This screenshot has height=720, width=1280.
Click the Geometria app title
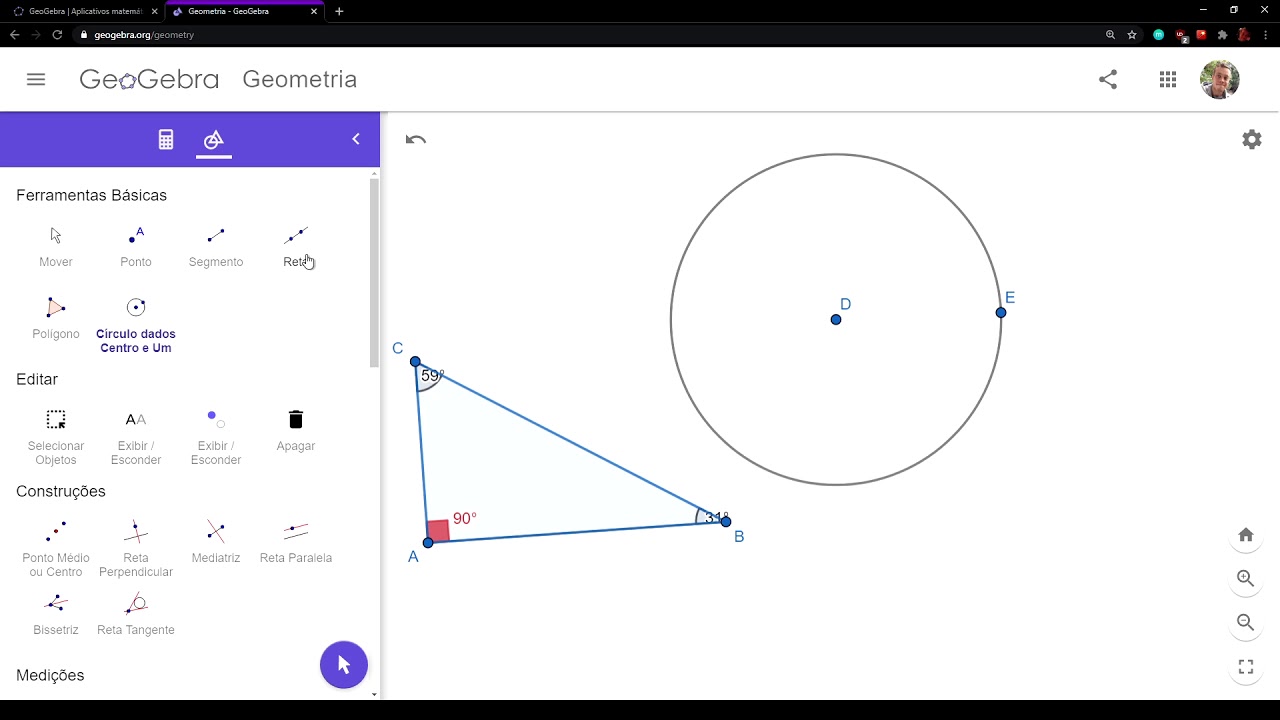click(x=299, y=79)
